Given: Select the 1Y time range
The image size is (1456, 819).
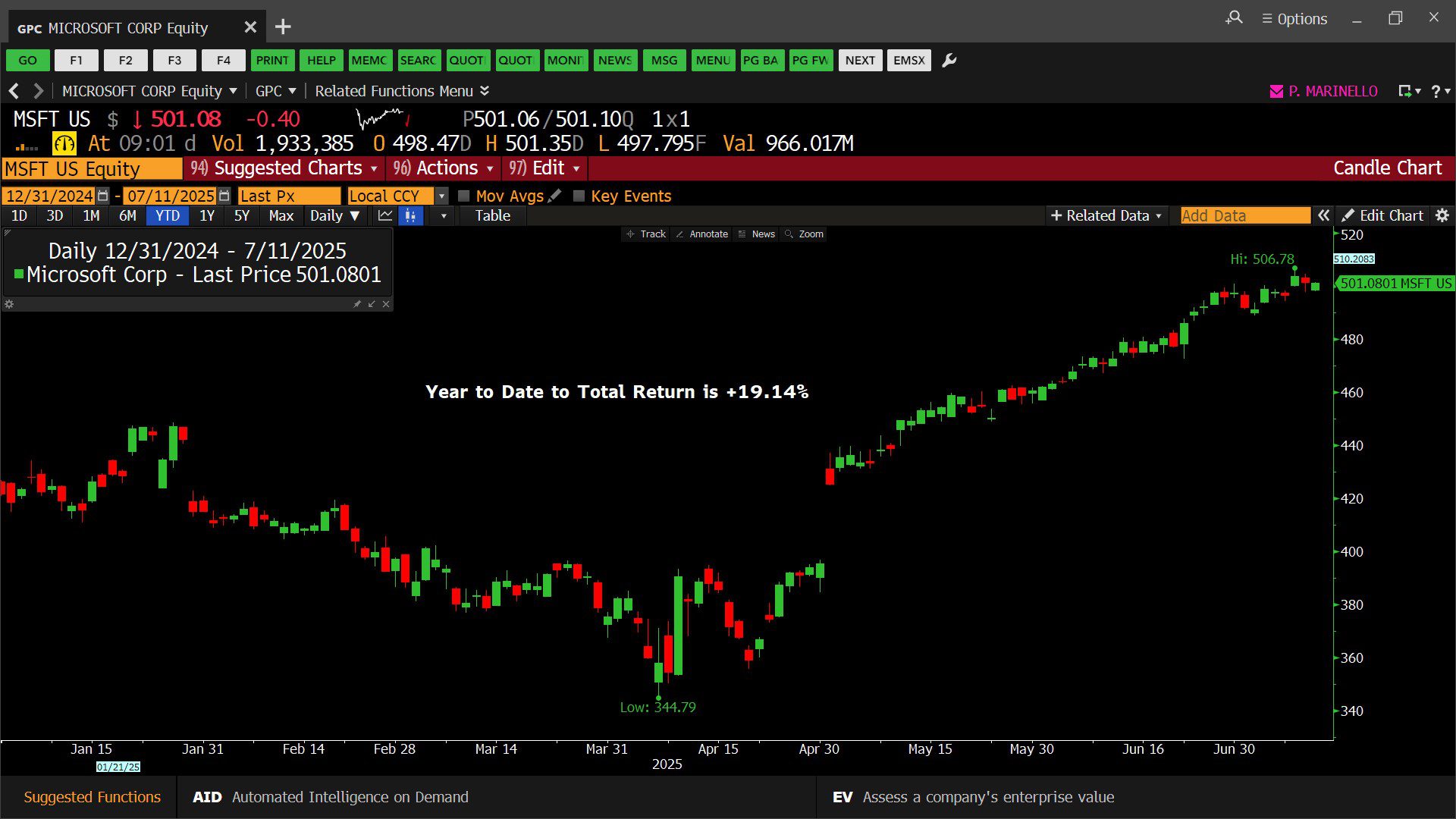Looking at the screenshot, I should [207, 215].
